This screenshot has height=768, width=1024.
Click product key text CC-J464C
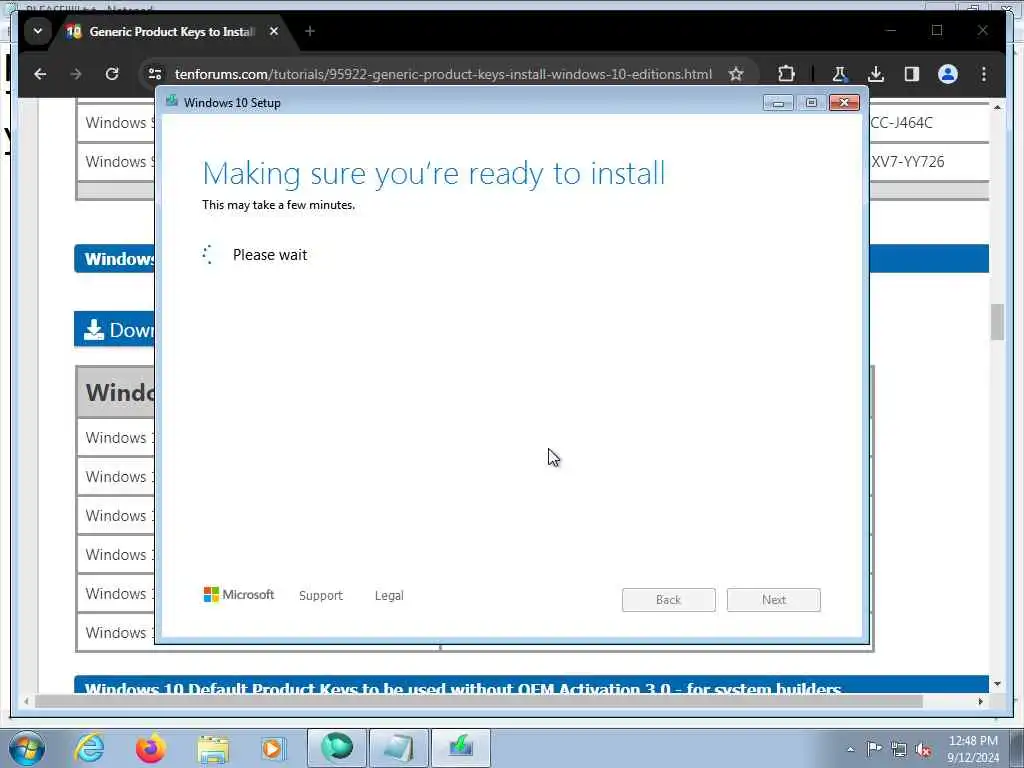pyautogui.click(x=902, y=122)
